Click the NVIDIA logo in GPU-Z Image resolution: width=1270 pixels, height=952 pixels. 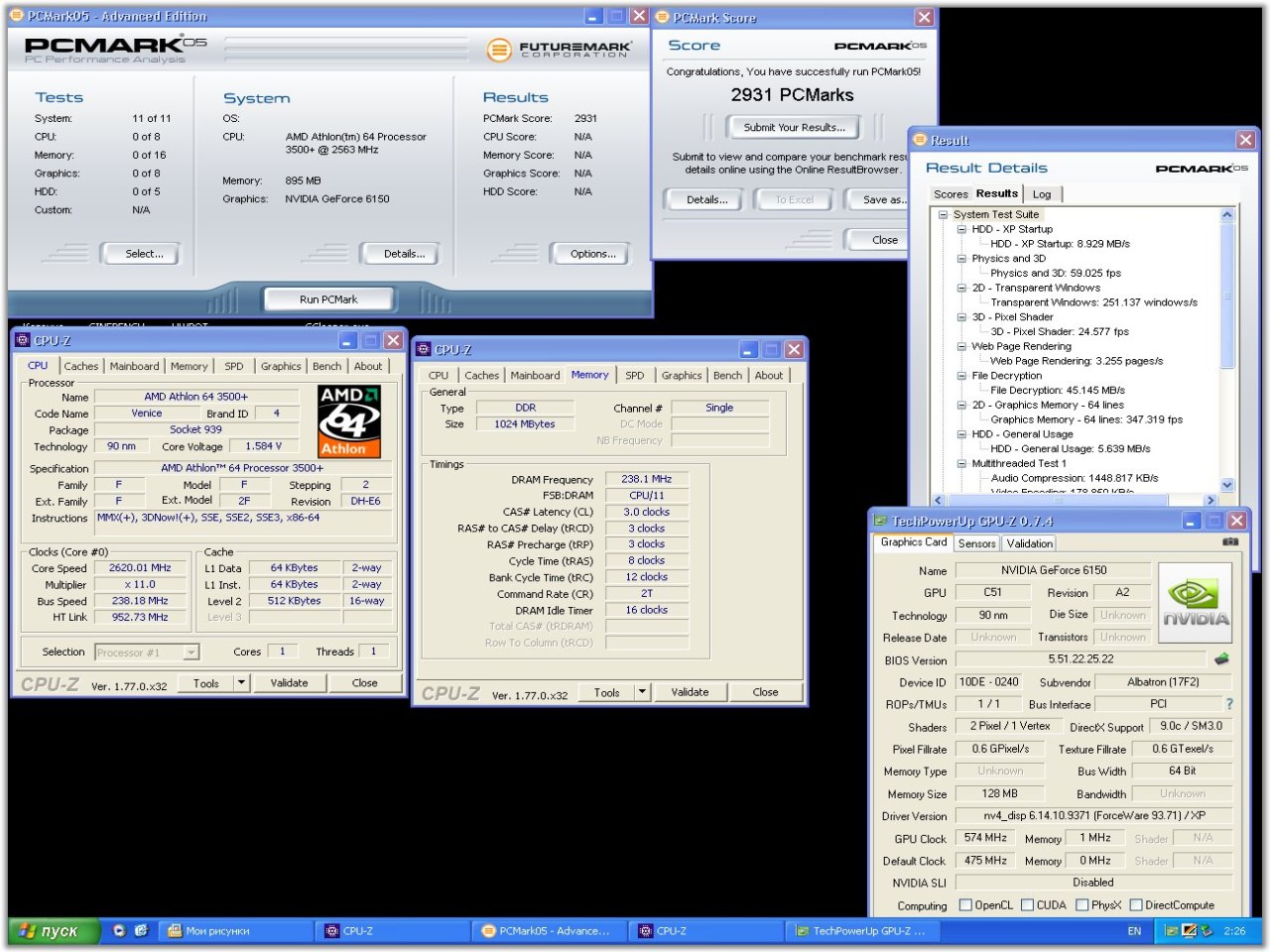1196,603
